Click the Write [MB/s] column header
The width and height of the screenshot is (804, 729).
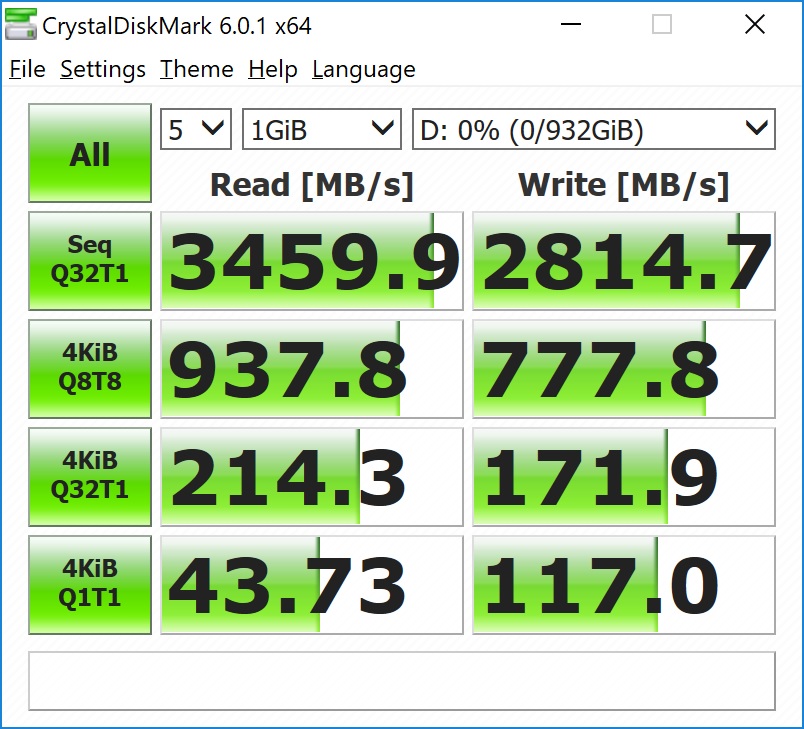click(x=624, y=185)
